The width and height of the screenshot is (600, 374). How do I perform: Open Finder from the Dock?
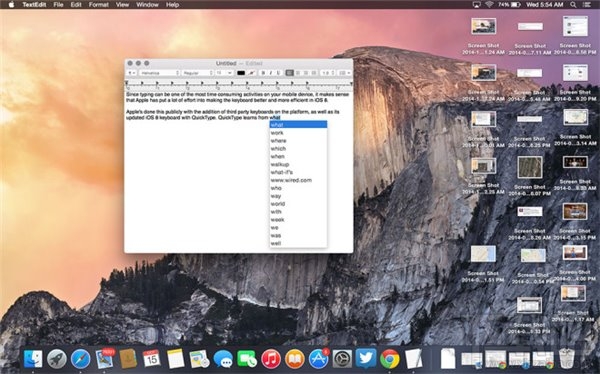point(33,359)
